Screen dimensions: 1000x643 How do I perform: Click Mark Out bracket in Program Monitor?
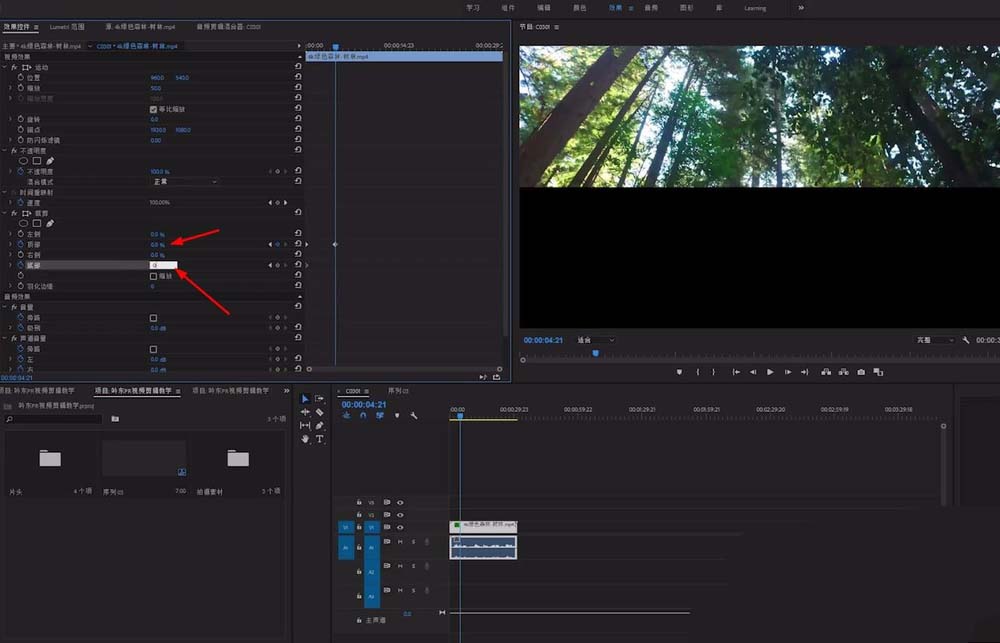click(714, 372)
